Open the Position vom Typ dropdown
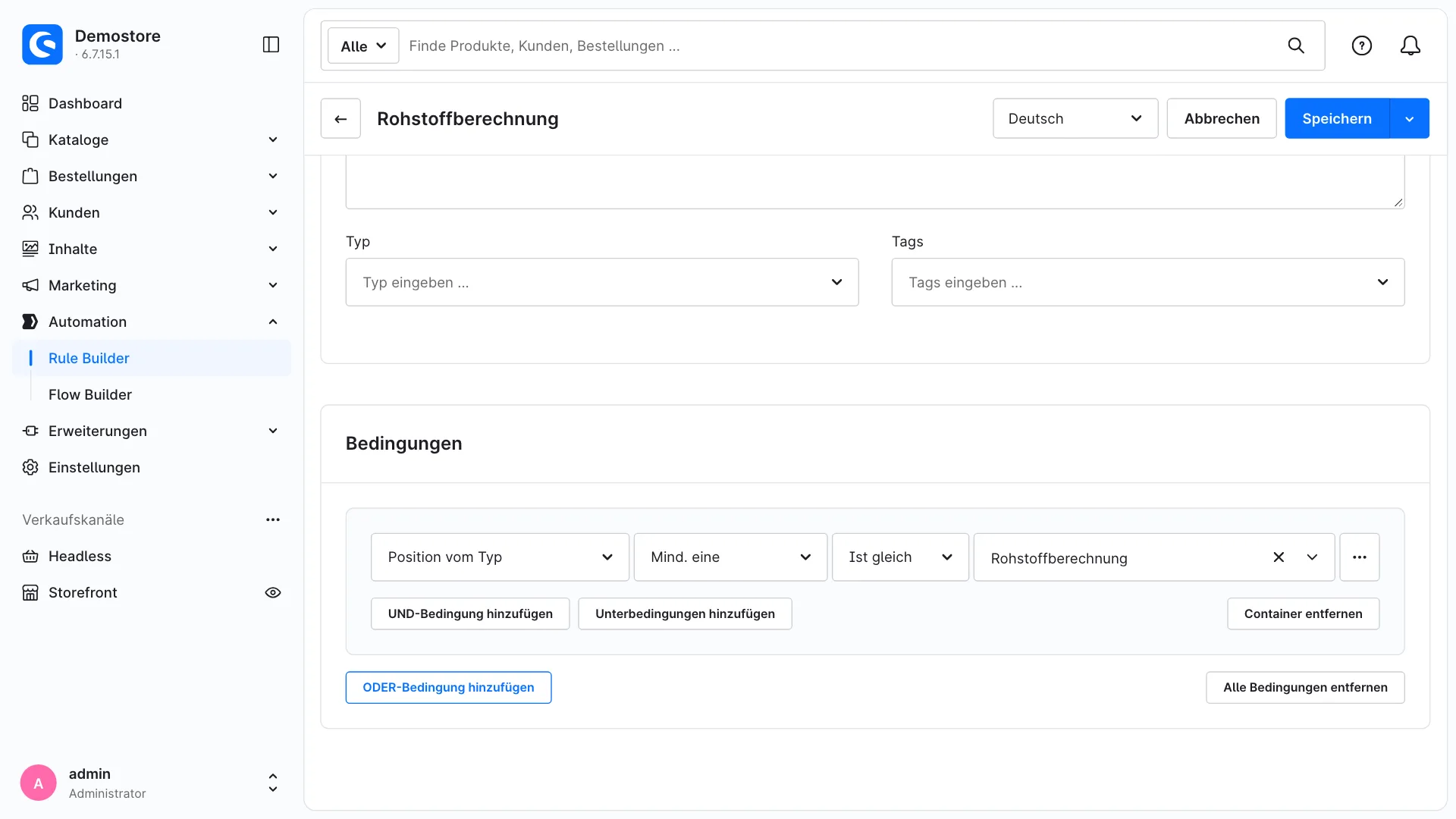 click(x=500, y=557)
